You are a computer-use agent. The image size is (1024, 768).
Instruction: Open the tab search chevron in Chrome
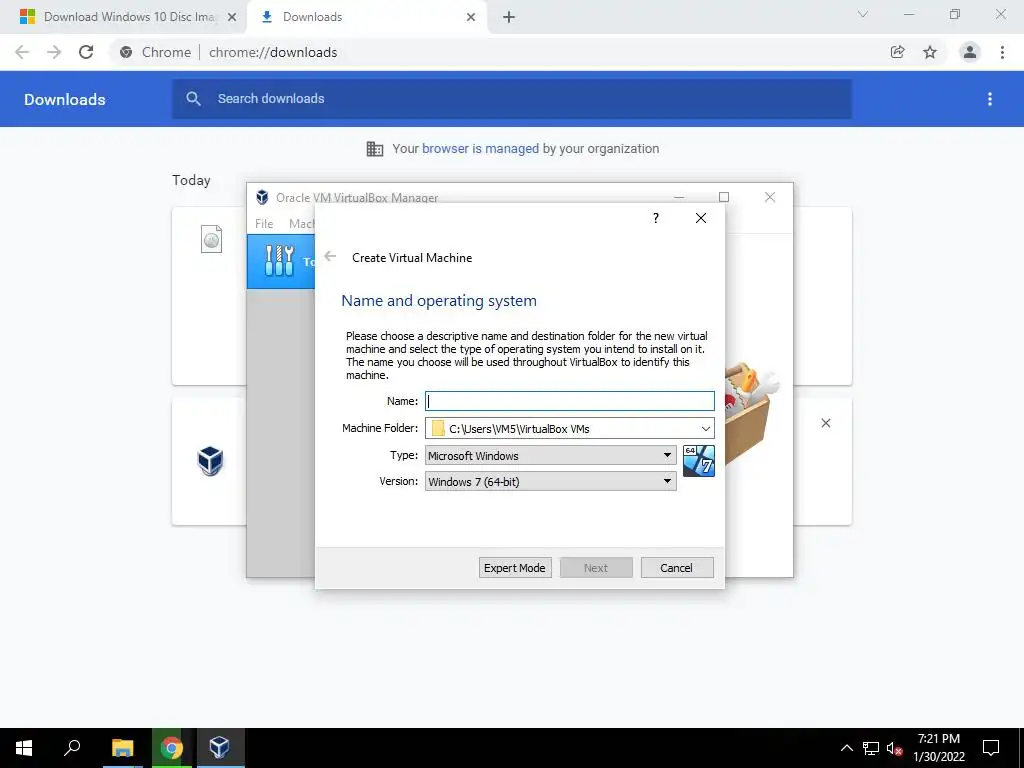pos(863,14)
